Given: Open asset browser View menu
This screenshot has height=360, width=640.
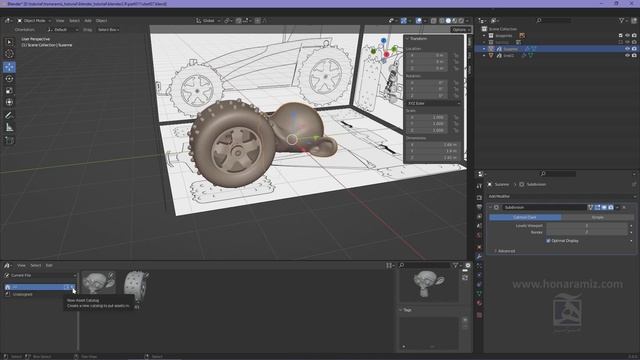Looking at the screenshot, I should [21, 265].
